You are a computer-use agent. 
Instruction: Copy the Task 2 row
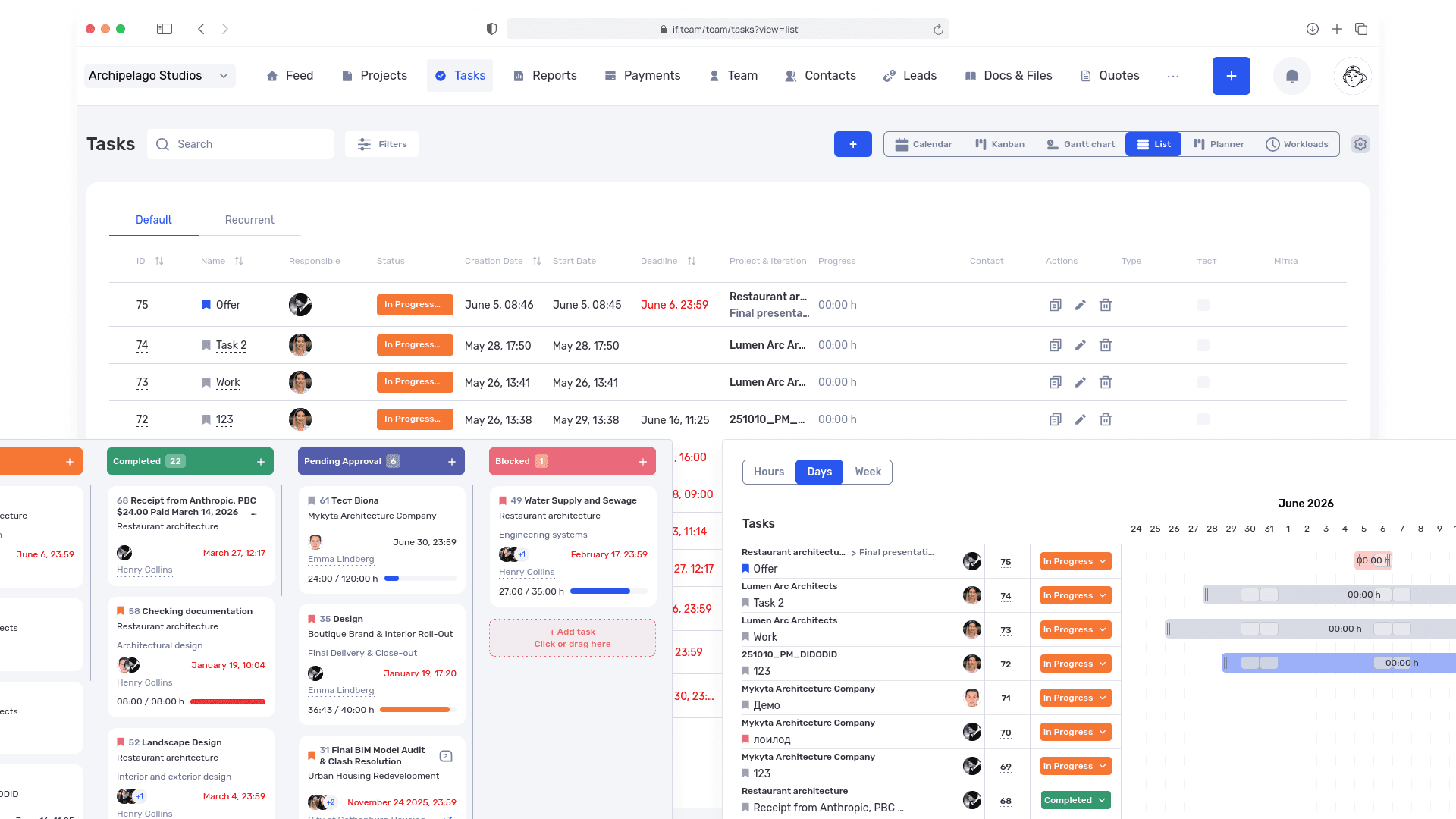point(1055,345)
